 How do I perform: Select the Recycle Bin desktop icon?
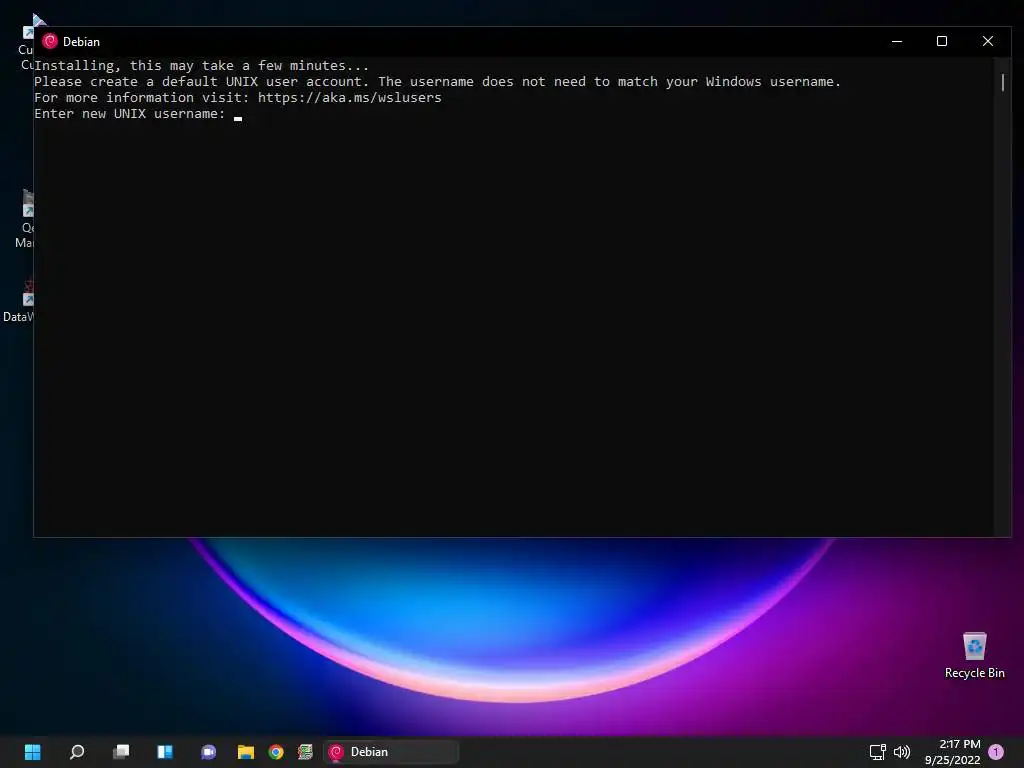pyautogui.click(x=974, y=655)
